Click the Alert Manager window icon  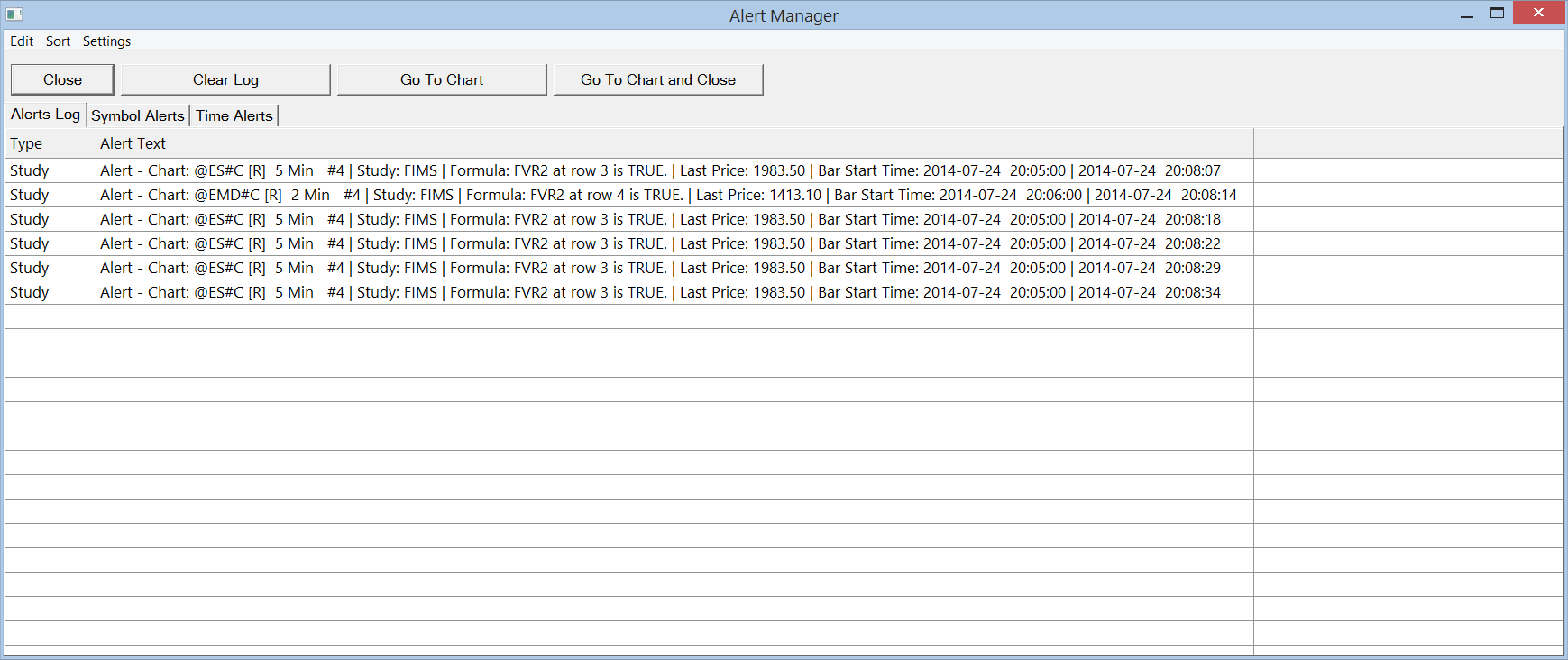14,14
